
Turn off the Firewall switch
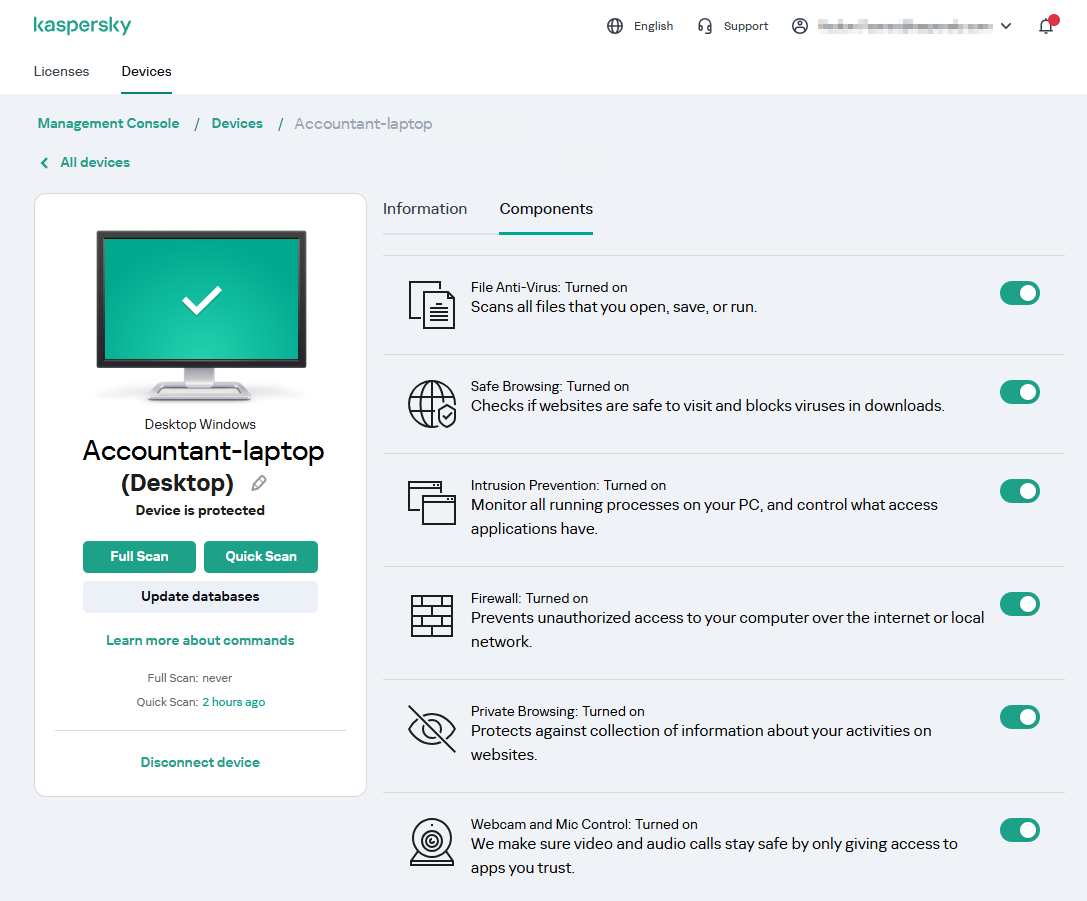(1019, 604)
